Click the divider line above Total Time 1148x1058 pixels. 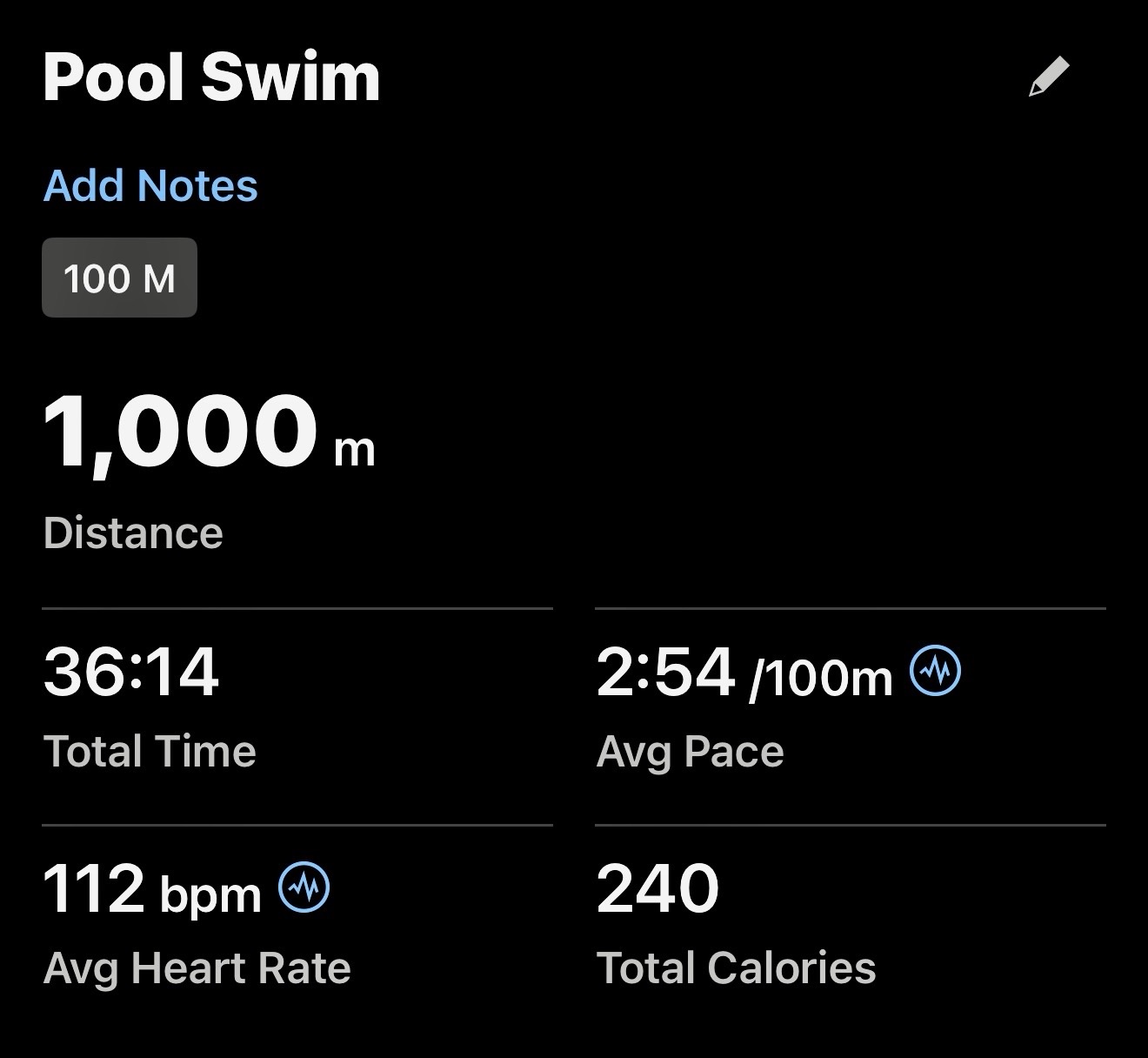coord(297,608)
